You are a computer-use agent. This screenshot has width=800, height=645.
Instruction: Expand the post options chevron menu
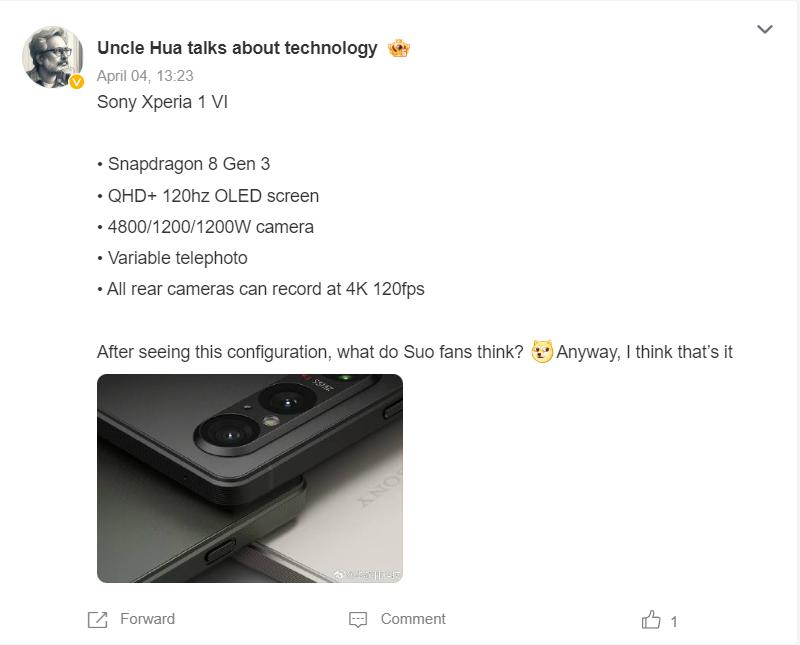764,29
